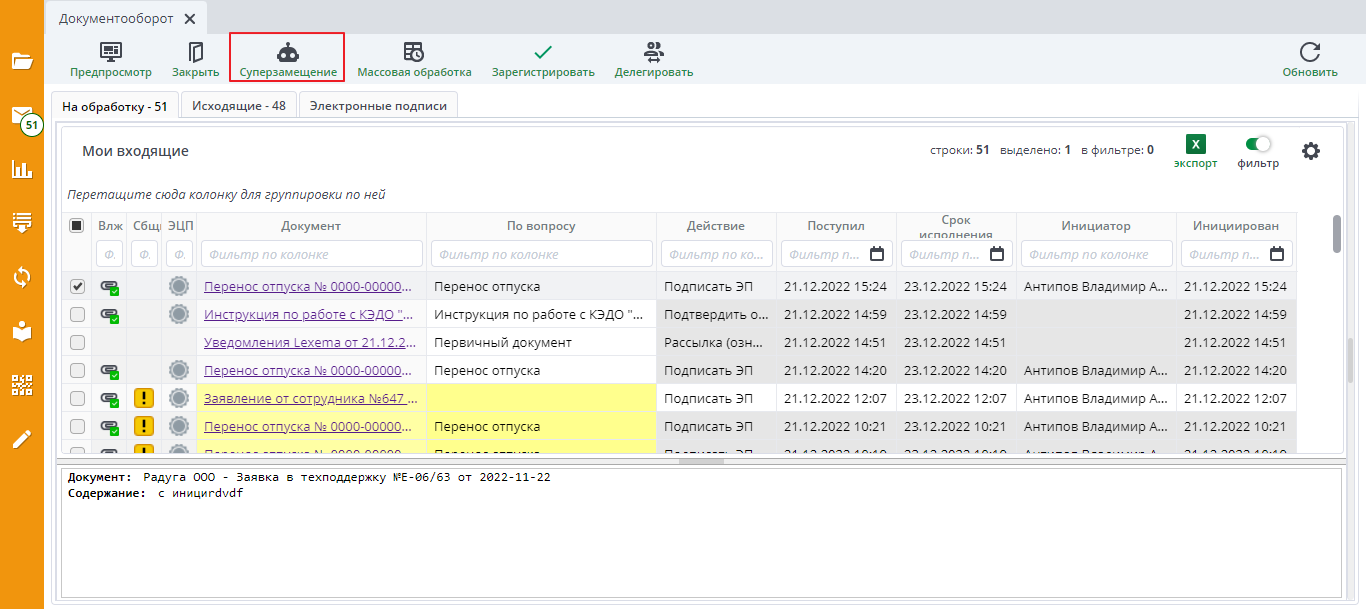Switch to Электронные подписи tab

point(378,105)
